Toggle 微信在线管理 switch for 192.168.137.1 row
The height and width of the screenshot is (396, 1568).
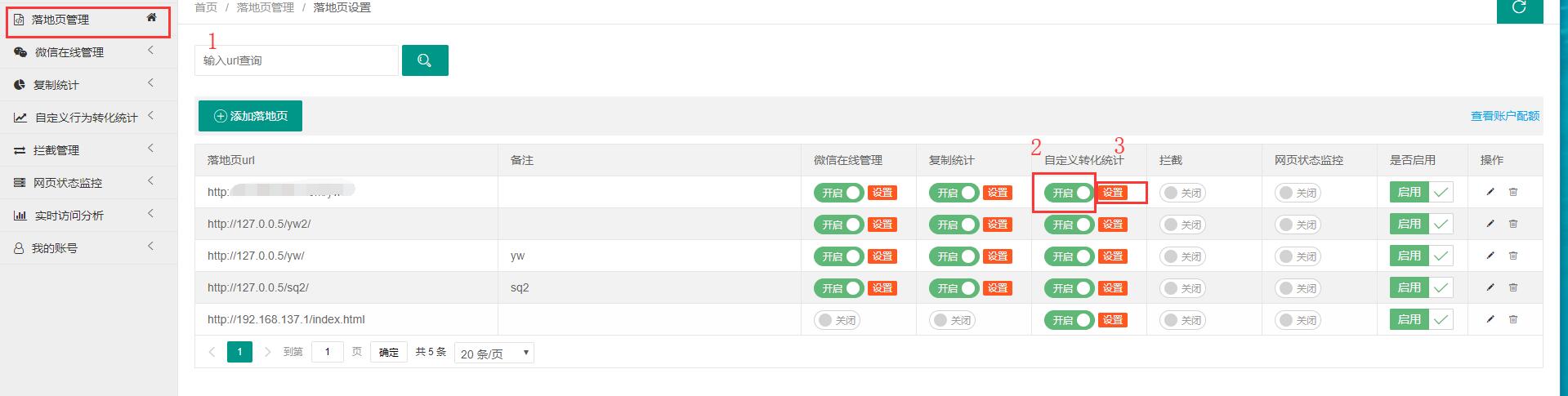point(836,320)
